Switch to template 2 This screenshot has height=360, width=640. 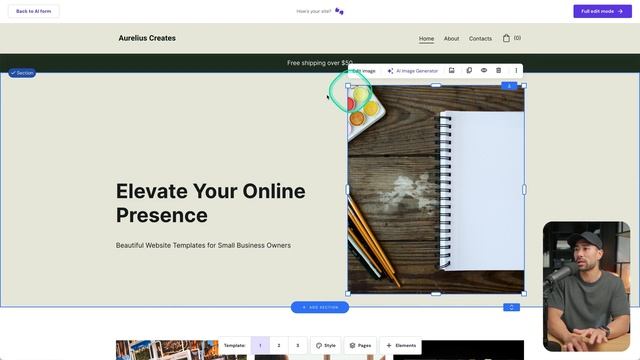coord(279,345)
